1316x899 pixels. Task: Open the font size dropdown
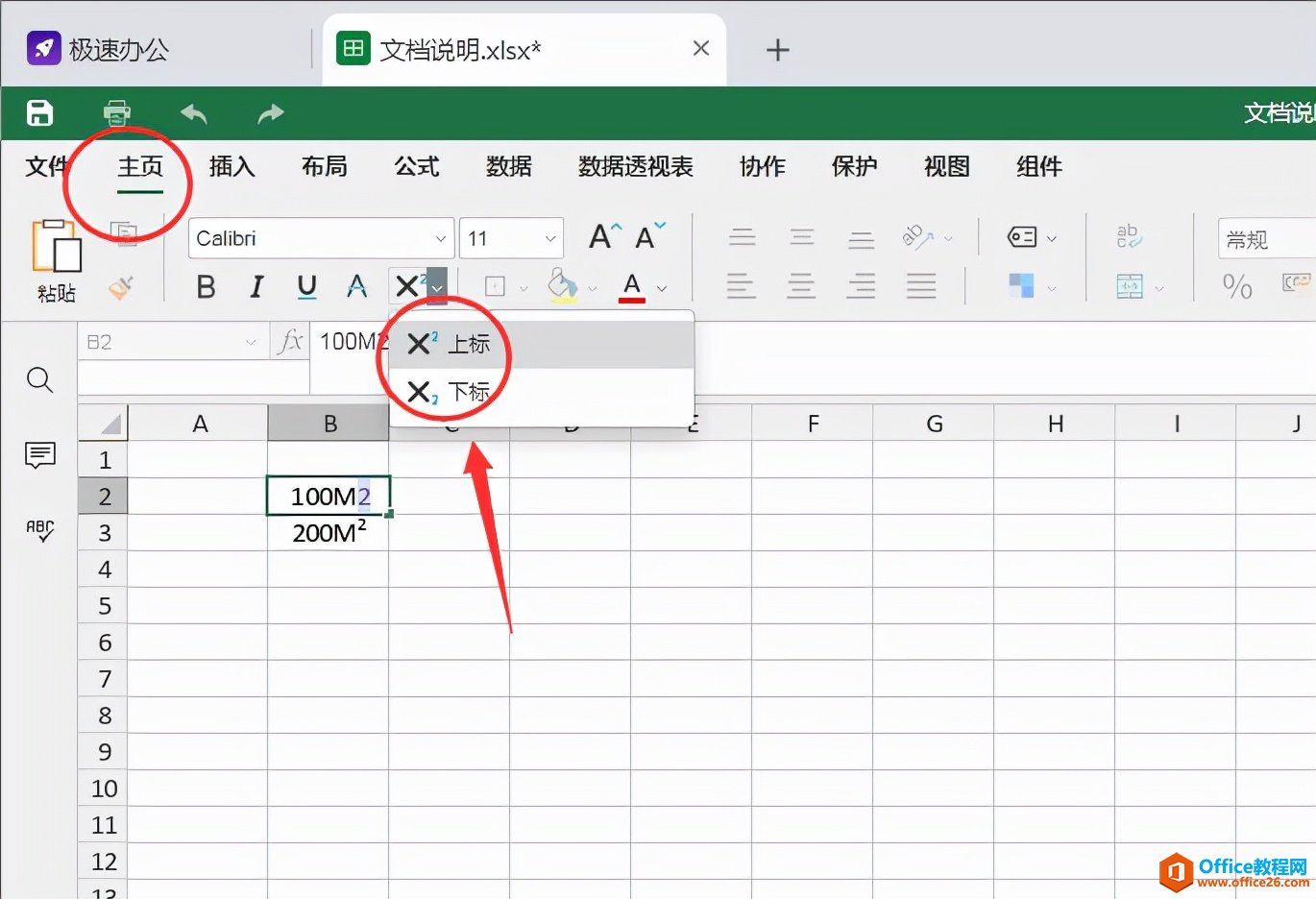pyautogui.click(x=548, y=238)
